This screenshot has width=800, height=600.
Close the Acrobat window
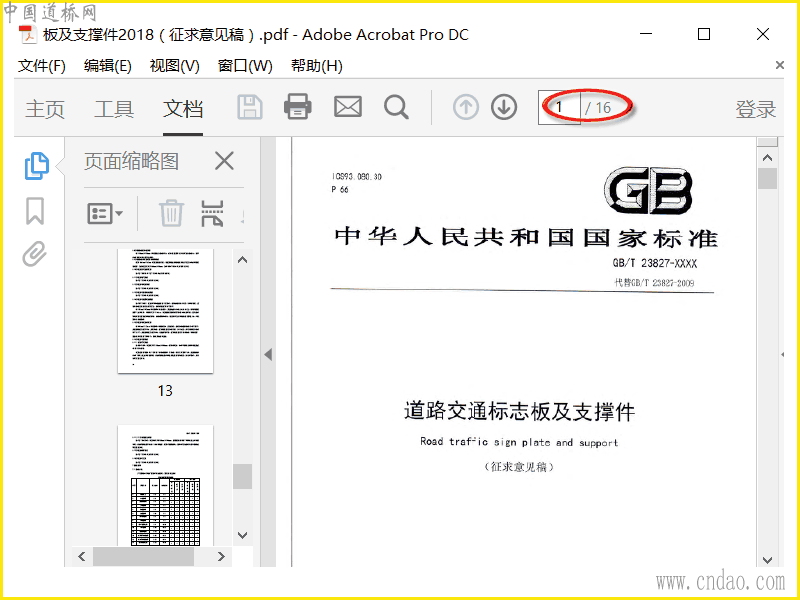[x=763, y=34]
